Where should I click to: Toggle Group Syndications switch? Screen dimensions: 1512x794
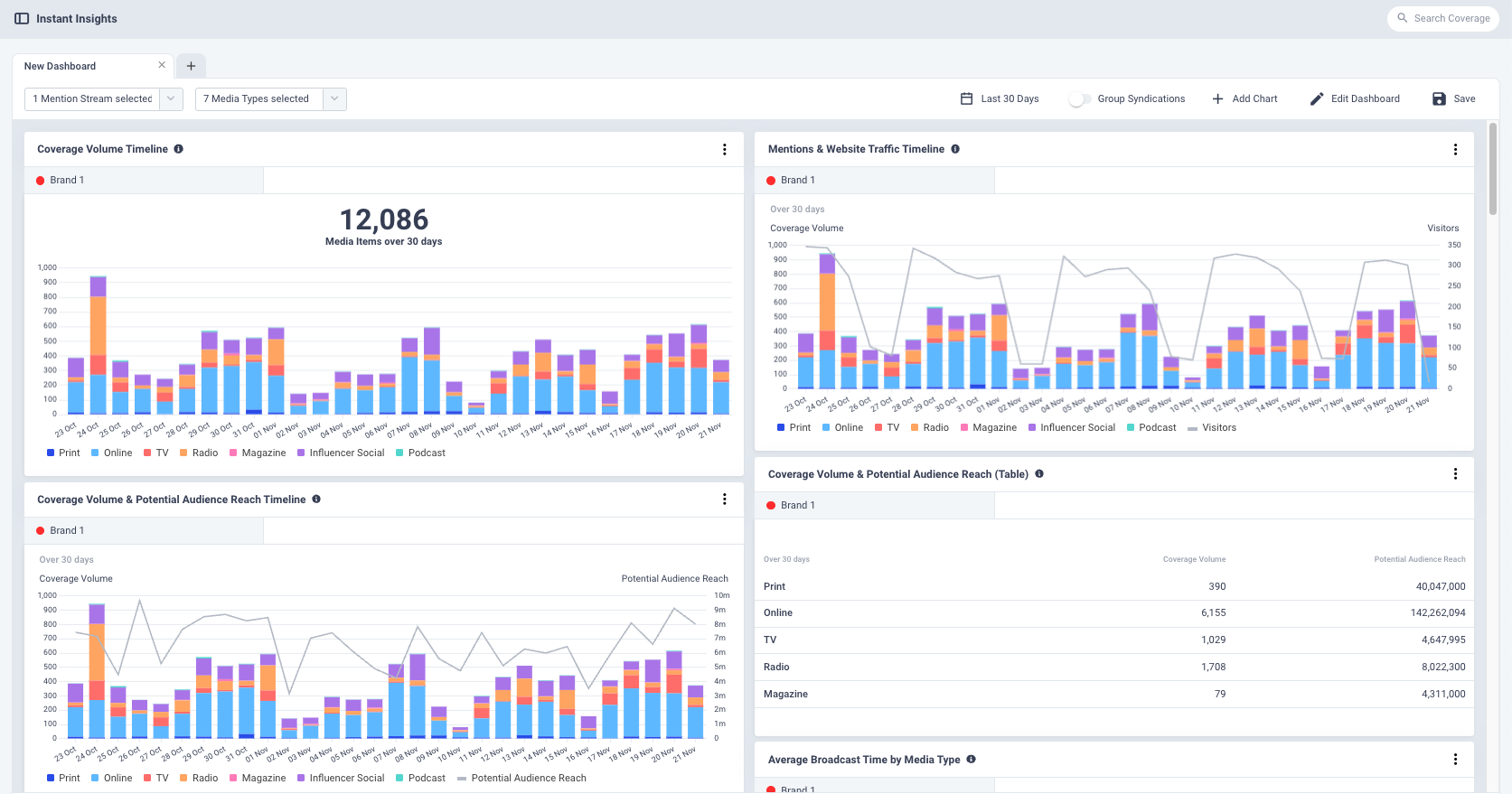1079,98
